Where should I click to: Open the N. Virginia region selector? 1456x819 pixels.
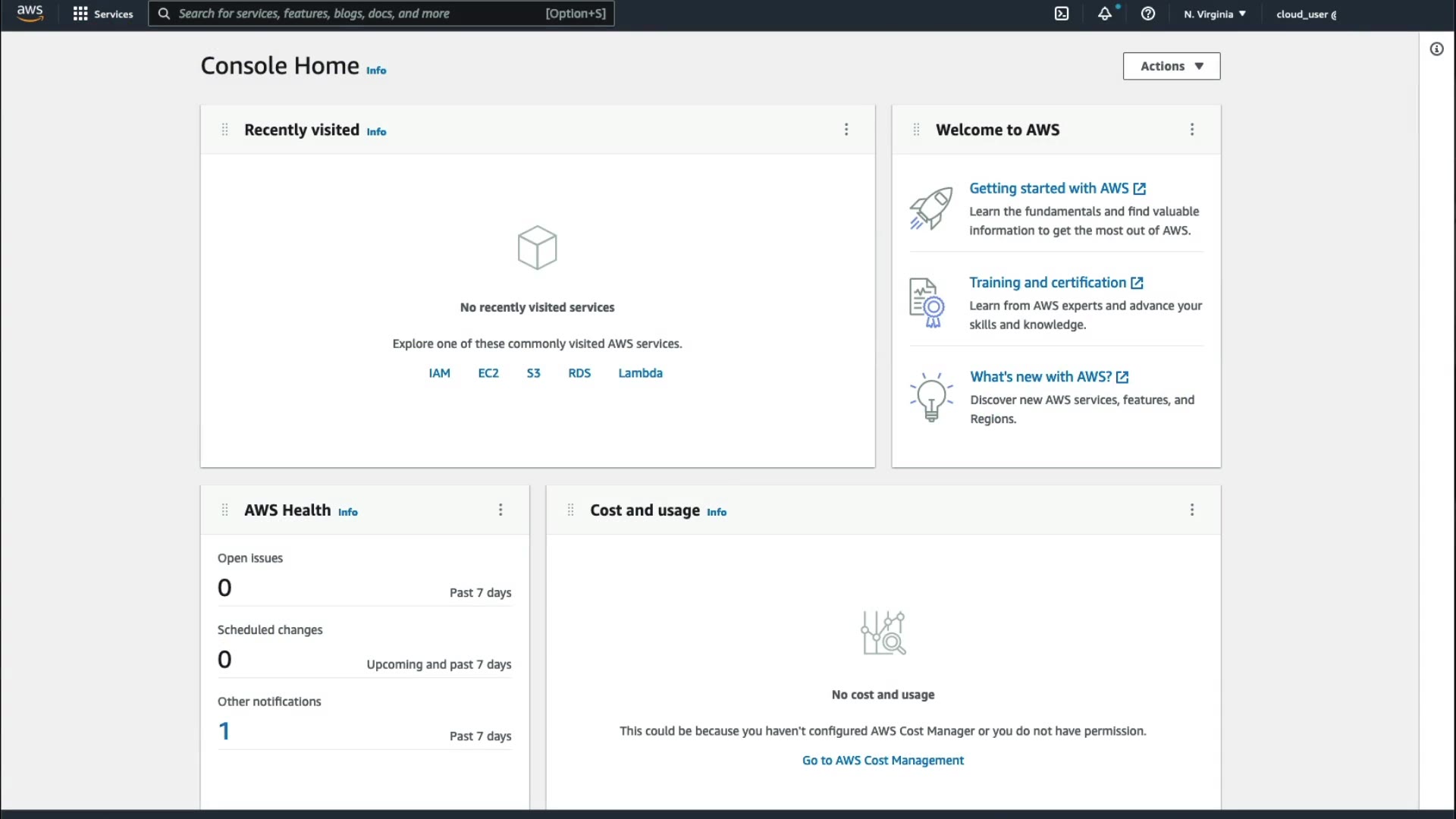point(1215,14)
